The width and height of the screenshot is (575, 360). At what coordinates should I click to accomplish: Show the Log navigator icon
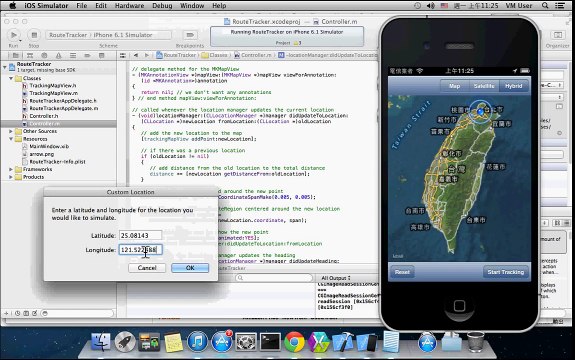click(102, 56)
